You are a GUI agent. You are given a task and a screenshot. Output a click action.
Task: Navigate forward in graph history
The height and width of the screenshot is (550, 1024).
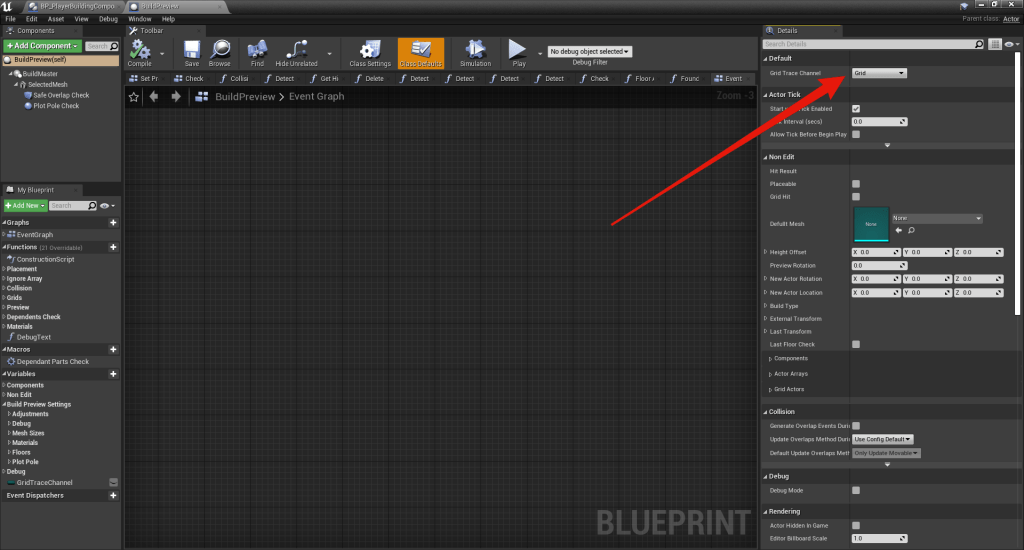(x=176, y=97)
